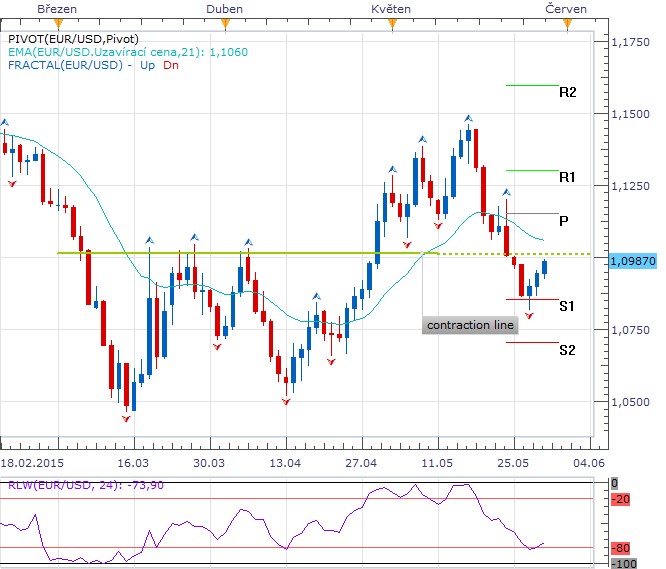Click the gray 'contraction line' annotation
Image resolution: width=666 pixels, height=569 pixels.
point(470,326)
